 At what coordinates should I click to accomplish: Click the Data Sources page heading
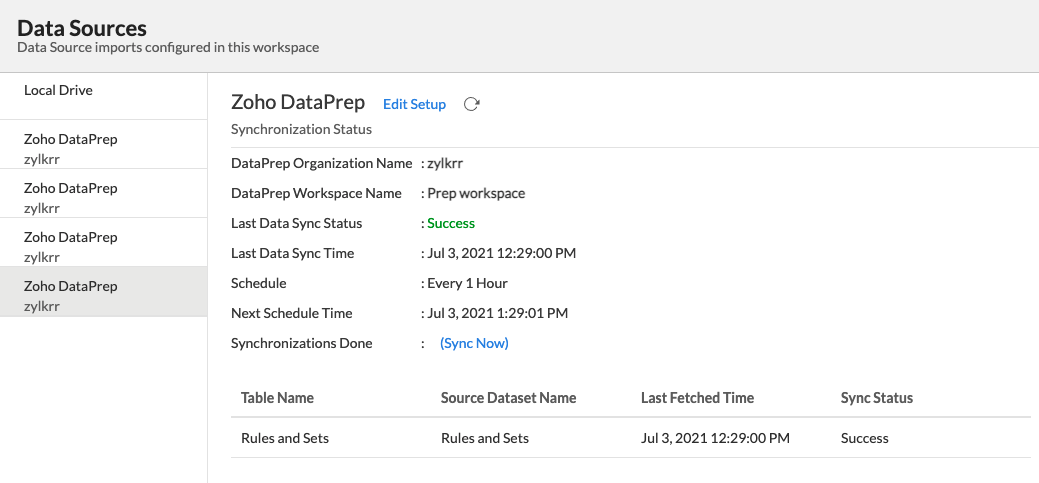(x=82, y=28)
